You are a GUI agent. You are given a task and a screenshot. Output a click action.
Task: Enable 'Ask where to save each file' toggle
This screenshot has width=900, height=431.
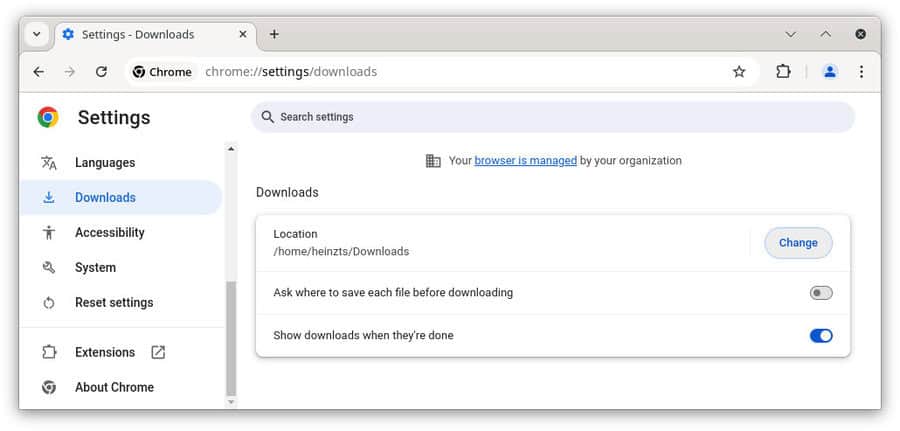tap(820, 293)
